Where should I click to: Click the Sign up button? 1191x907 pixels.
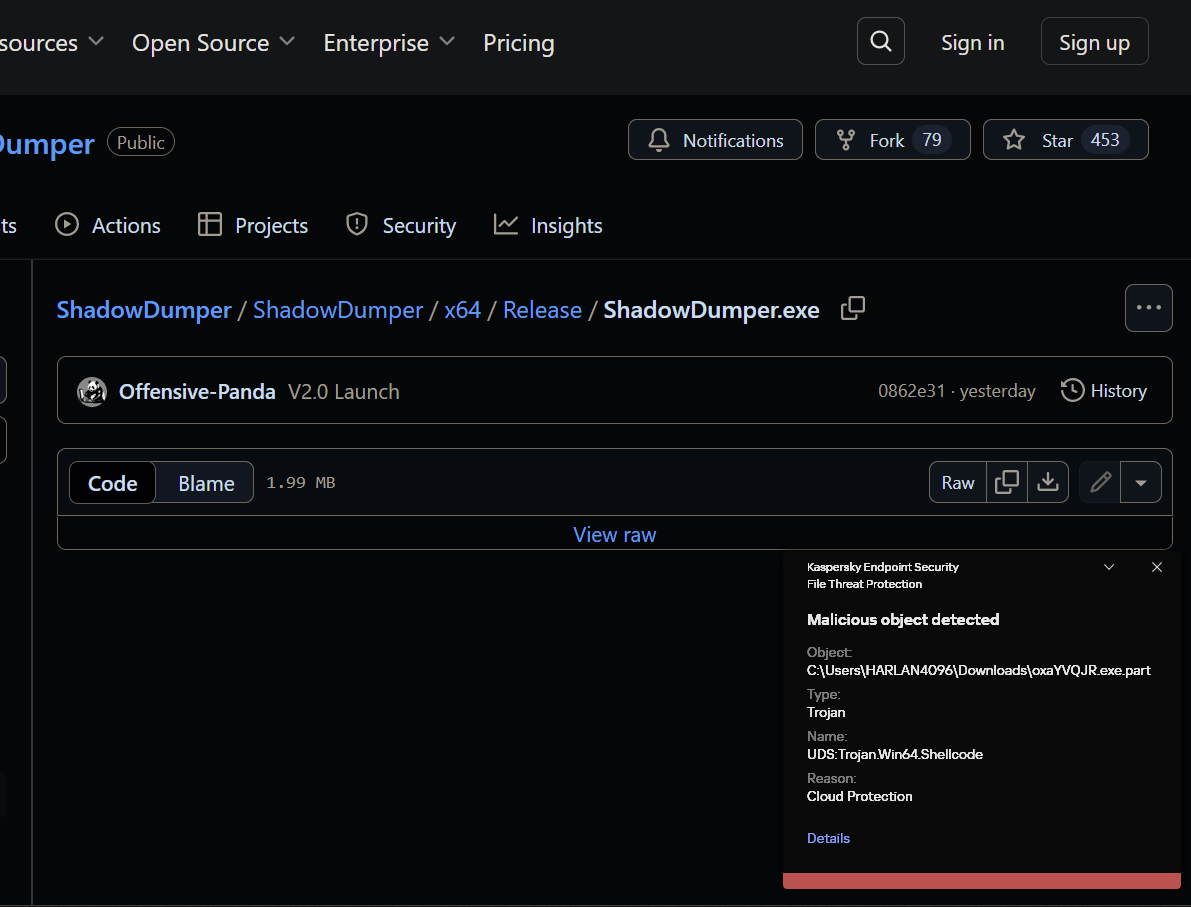[1094, 42]
